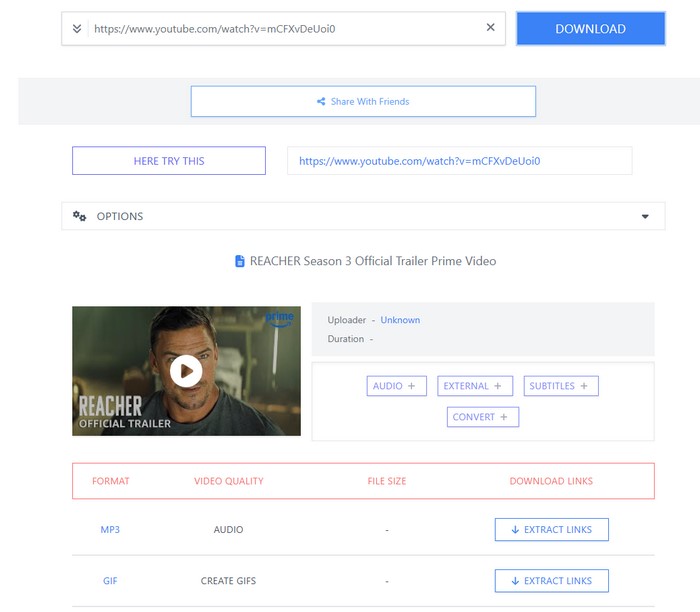
Task: Click Share With Friends button
Action: (x=363, y=101)
